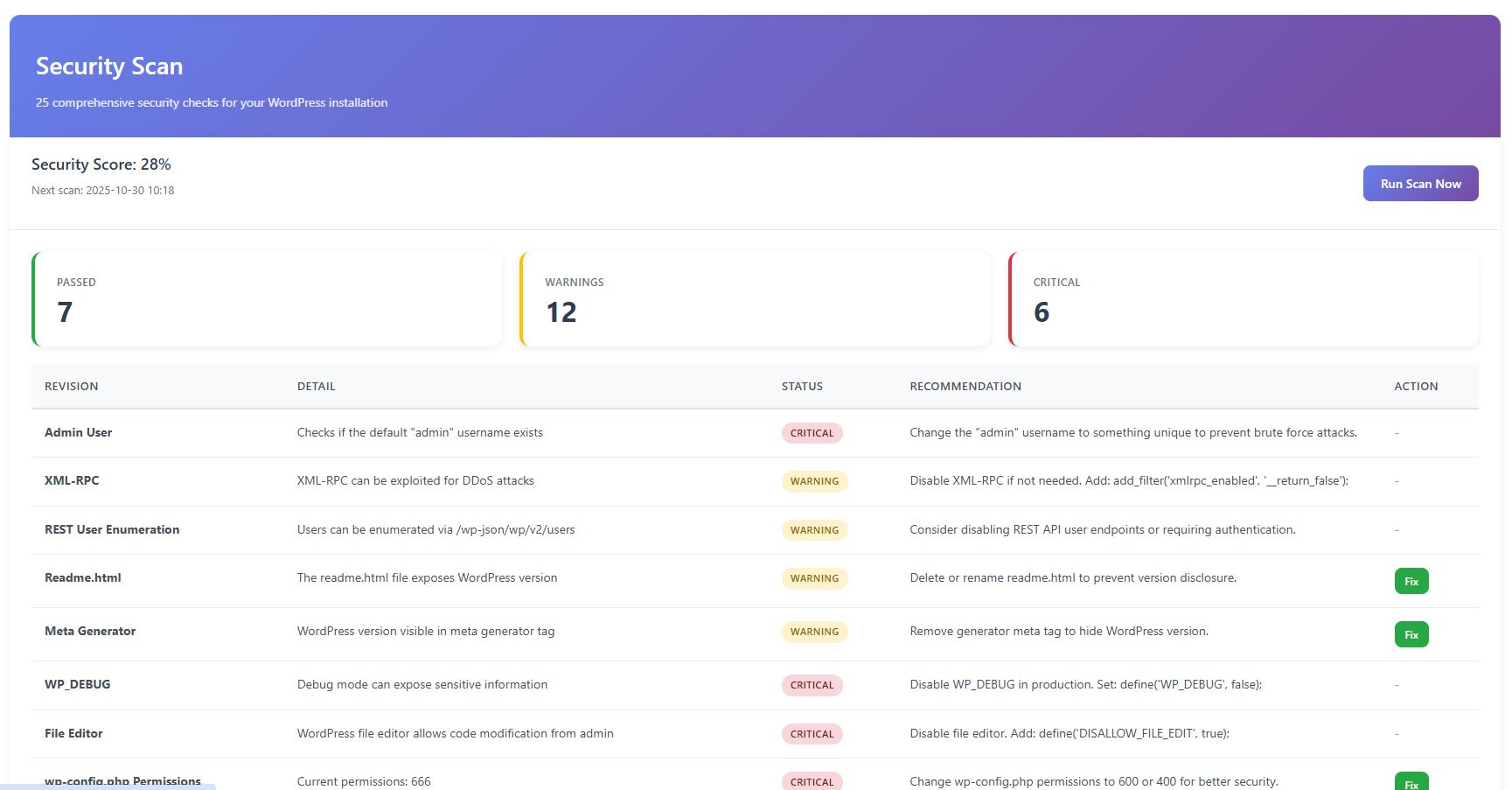Screen dimensions: 1512x790
Task: Click the Critical badge for Admin User
Action: pos(812,433)
